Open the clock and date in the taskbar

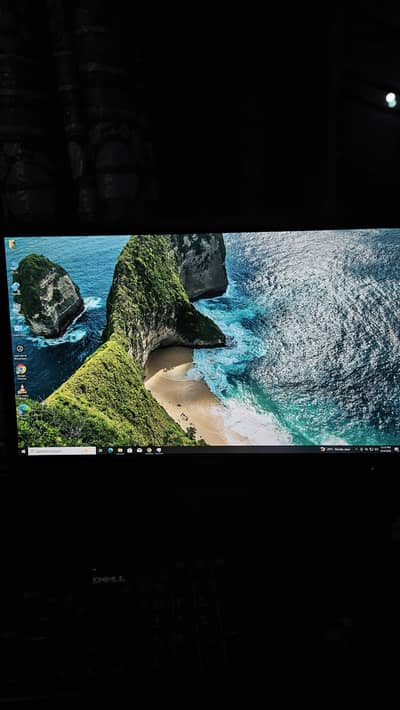coord(386,449)
